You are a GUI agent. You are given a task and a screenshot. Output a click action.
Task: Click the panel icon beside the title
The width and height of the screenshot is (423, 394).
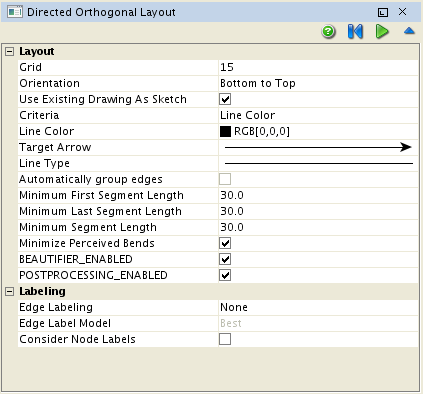pos(15,12)
